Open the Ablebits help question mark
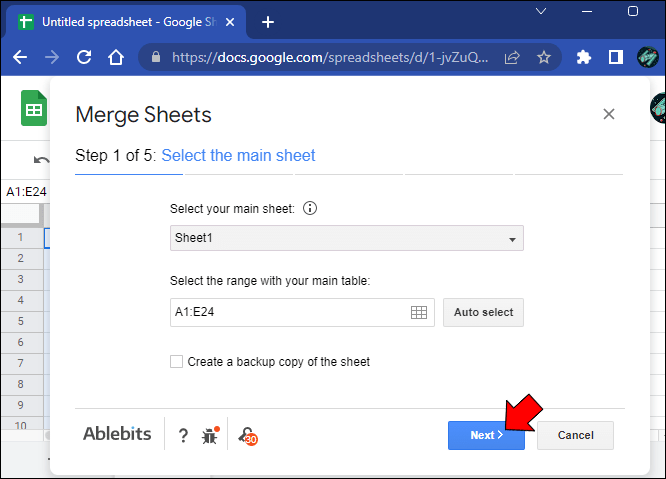Image resolution: width=666 pixels, height=479 pixels. click(183, 435)
